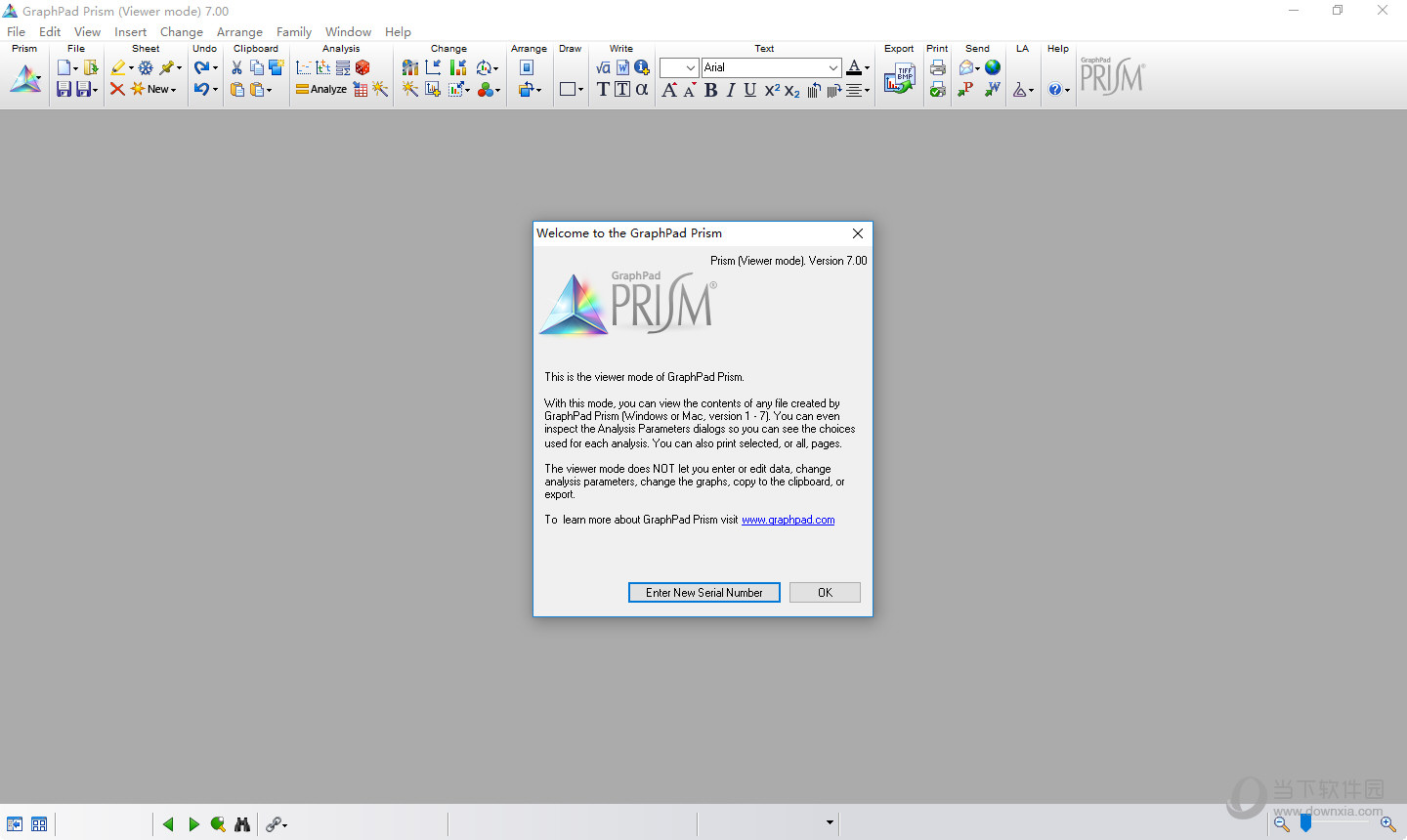Select the boxed T text box tool
Screen dimensions: 1407x840
coord(622,89)
